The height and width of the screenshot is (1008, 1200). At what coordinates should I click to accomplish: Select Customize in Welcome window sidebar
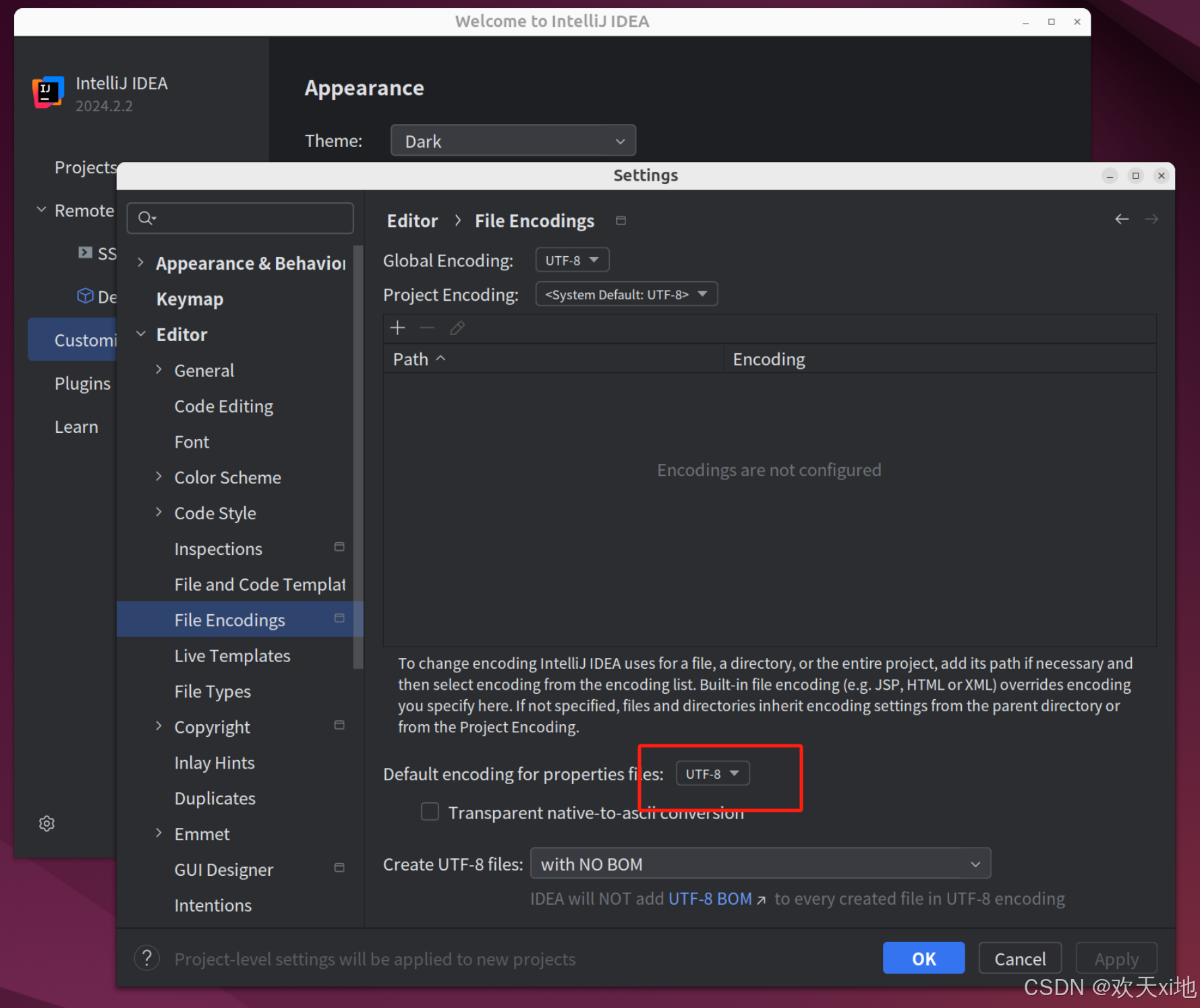click(72, 340)
